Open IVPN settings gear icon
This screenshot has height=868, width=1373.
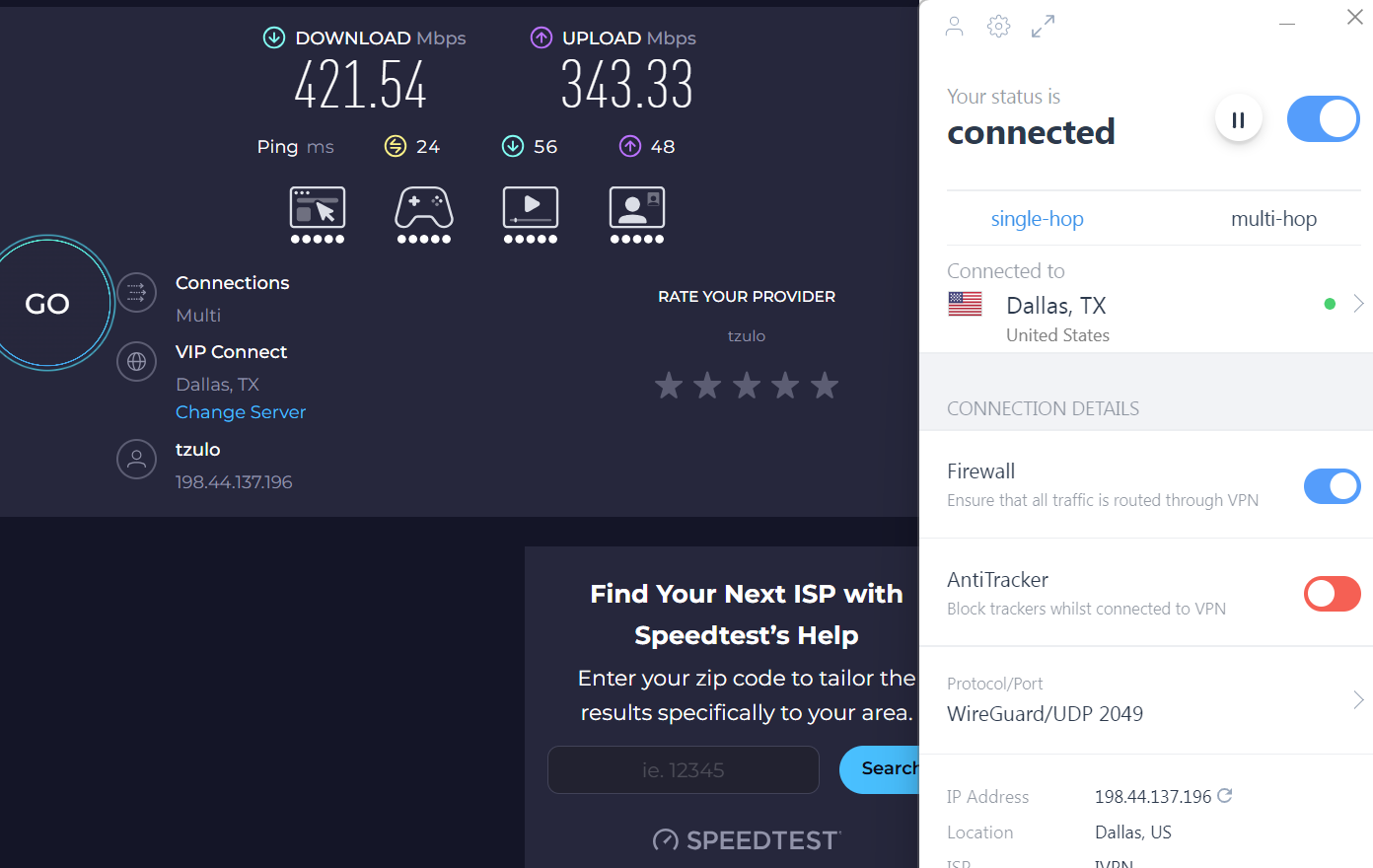pos(998,27)
